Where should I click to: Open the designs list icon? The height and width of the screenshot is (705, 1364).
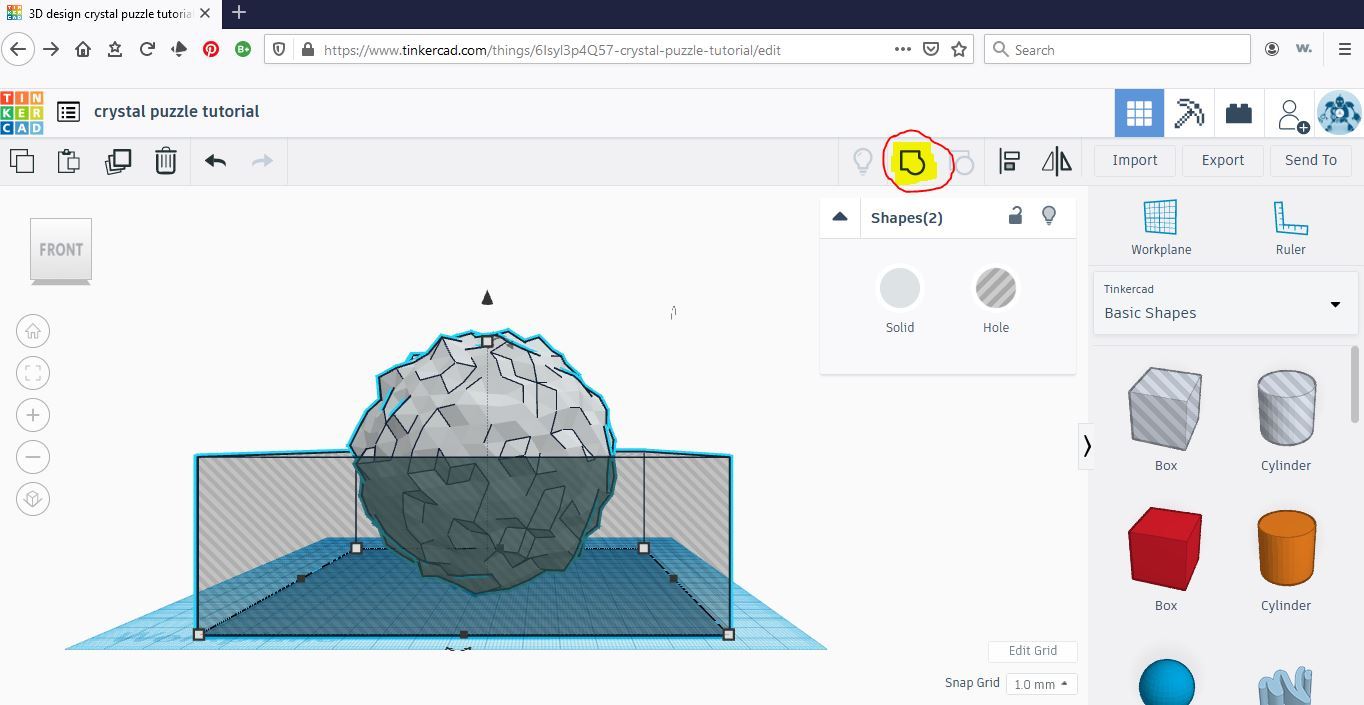click(x=68, y=112)
